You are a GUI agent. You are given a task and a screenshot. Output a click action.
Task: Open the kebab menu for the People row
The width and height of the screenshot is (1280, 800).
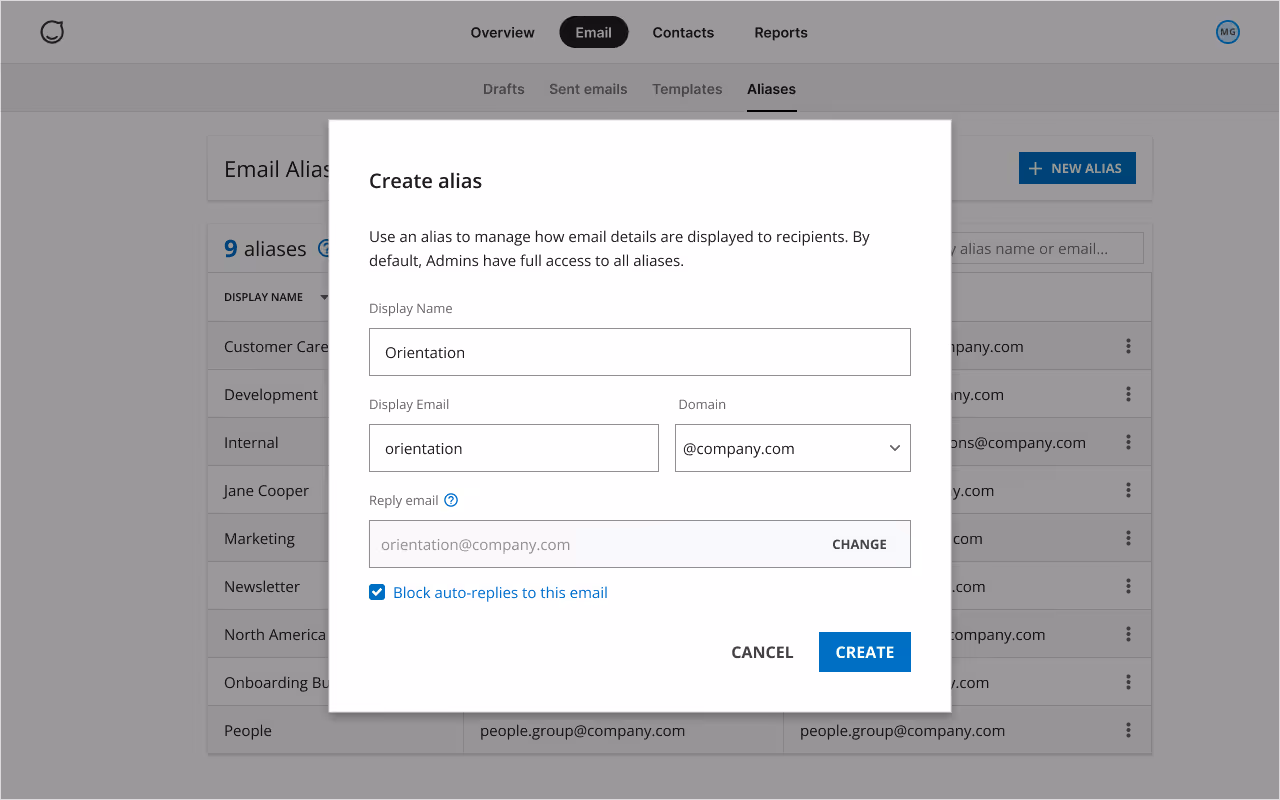coord(1128,730)
